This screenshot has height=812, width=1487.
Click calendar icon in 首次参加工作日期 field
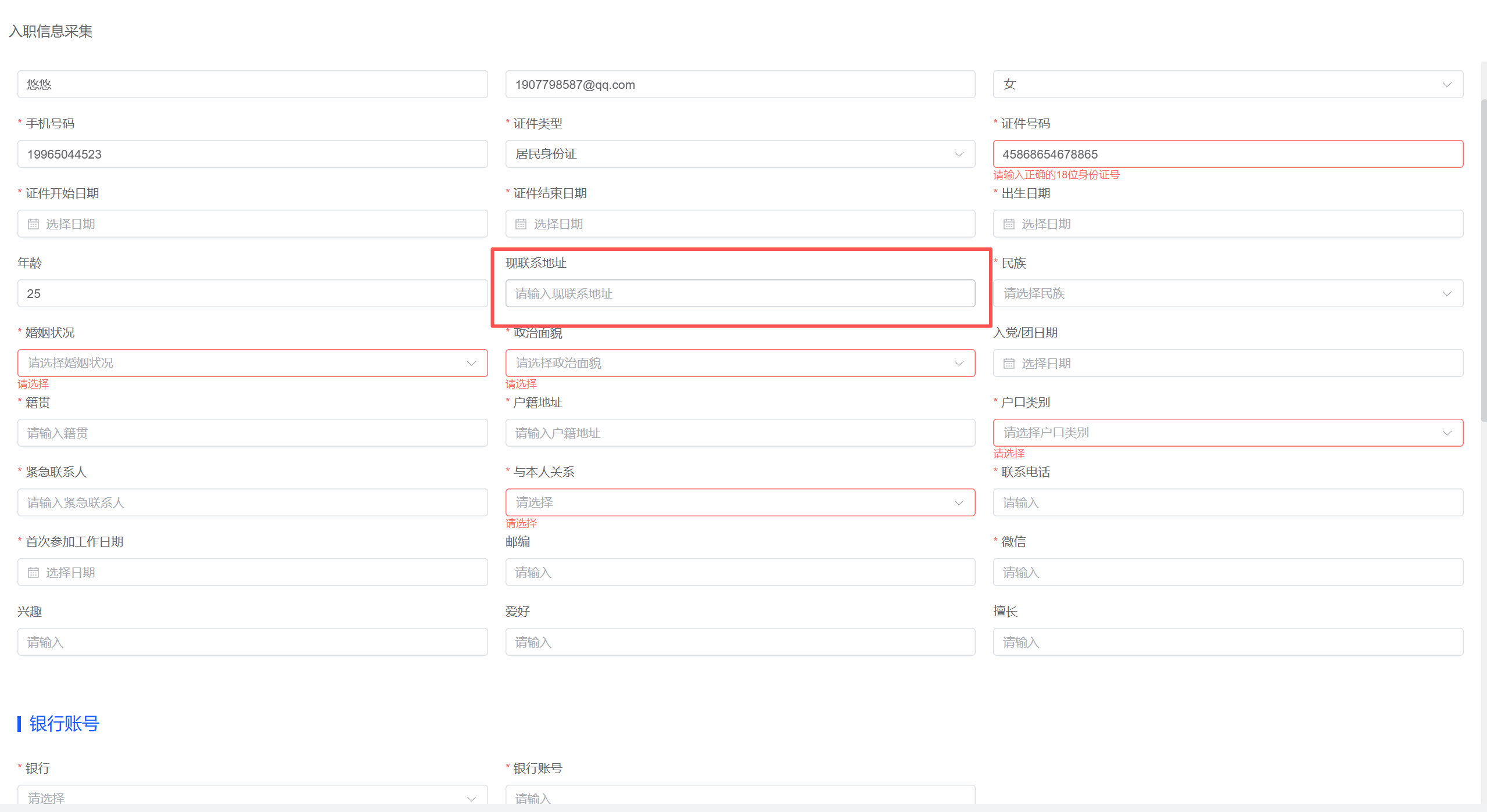click(x=33, y=573)
